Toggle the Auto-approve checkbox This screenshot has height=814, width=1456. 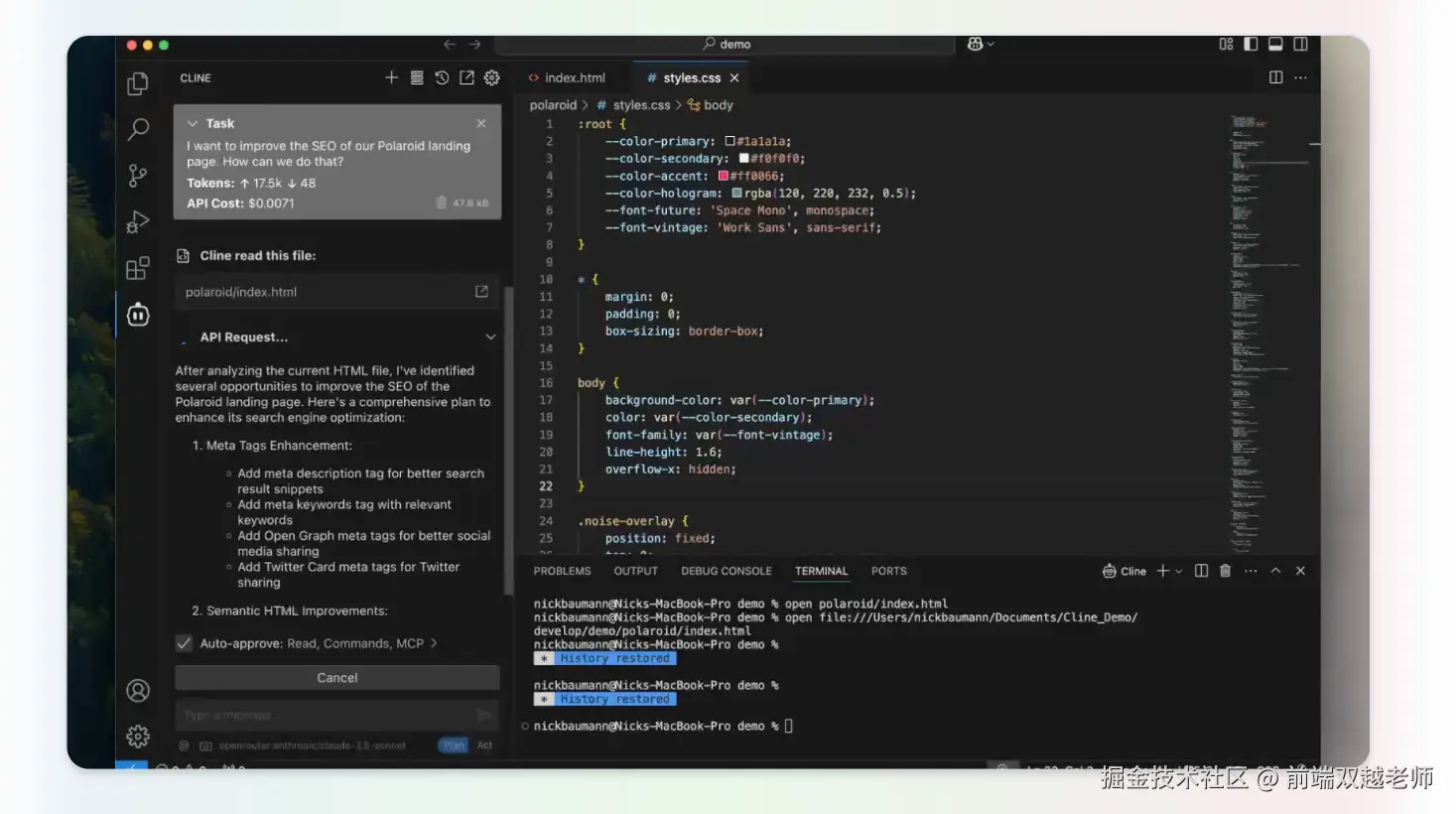[x=184, y=643]
